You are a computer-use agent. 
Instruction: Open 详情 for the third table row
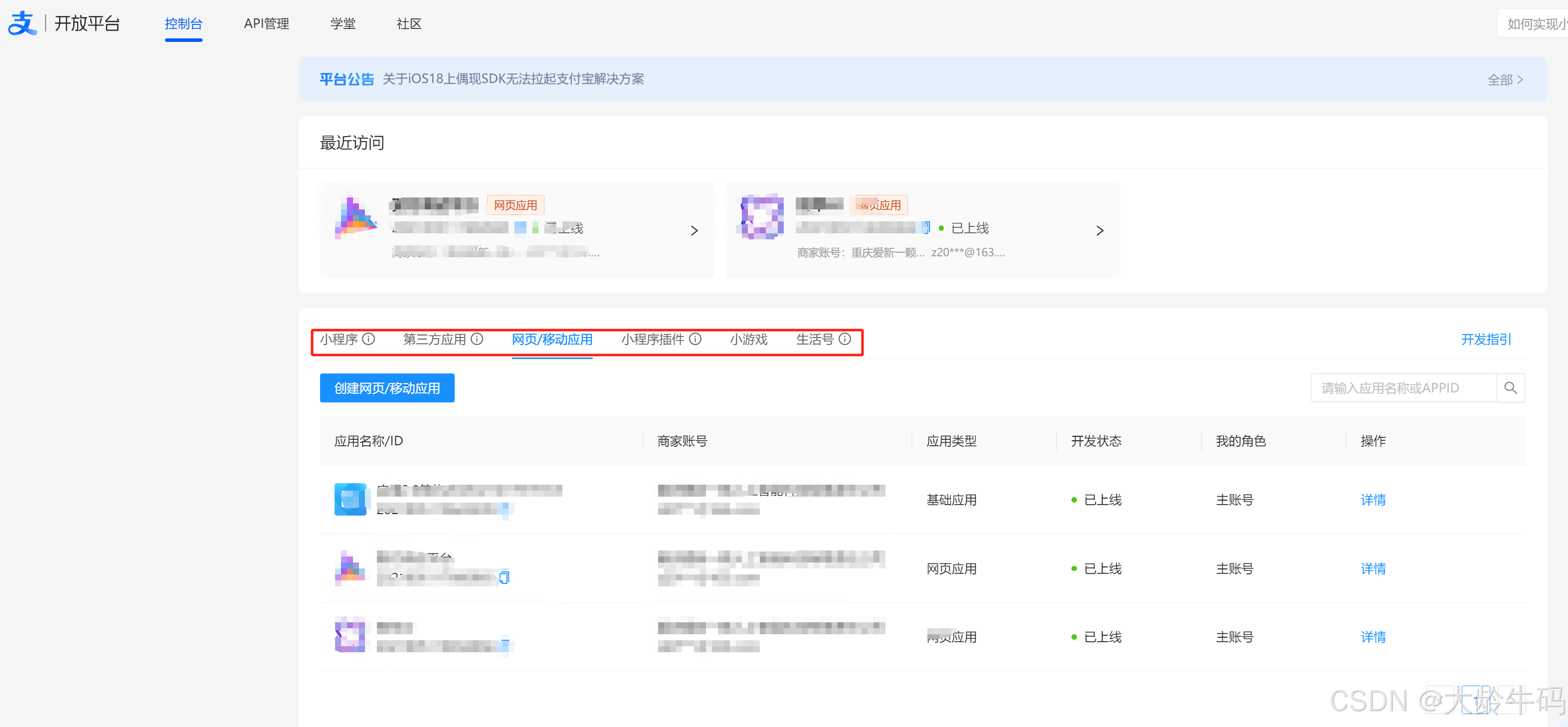click(x=1373, y=637)
